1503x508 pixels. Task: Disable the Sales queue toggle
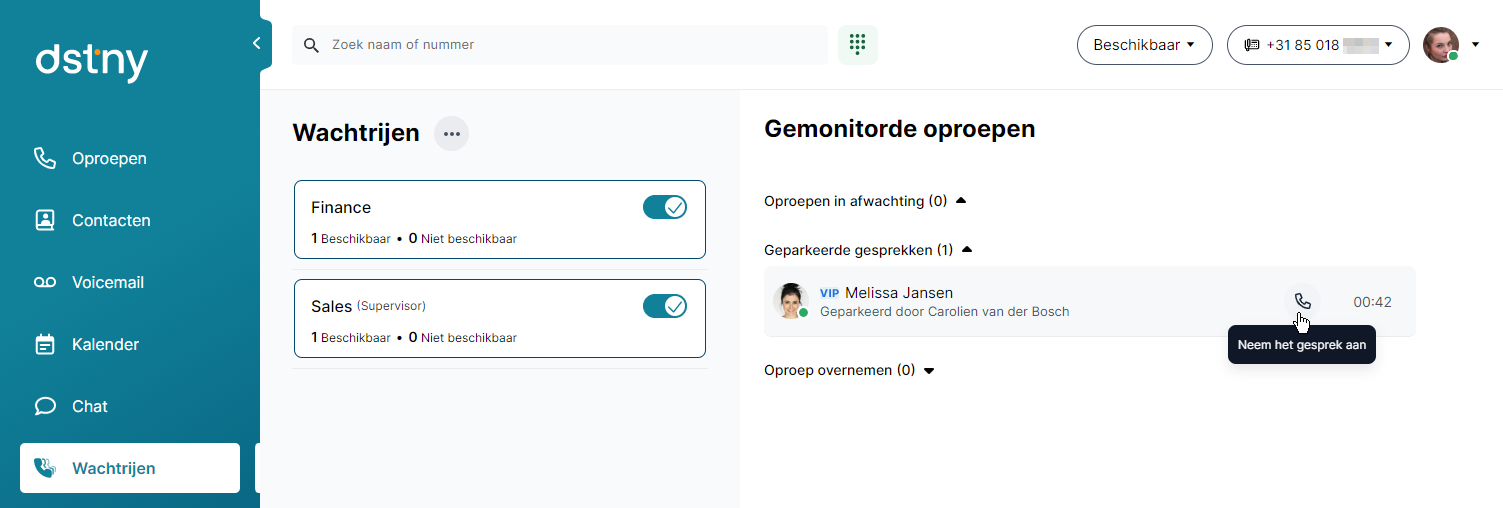[x=664, y=306]
